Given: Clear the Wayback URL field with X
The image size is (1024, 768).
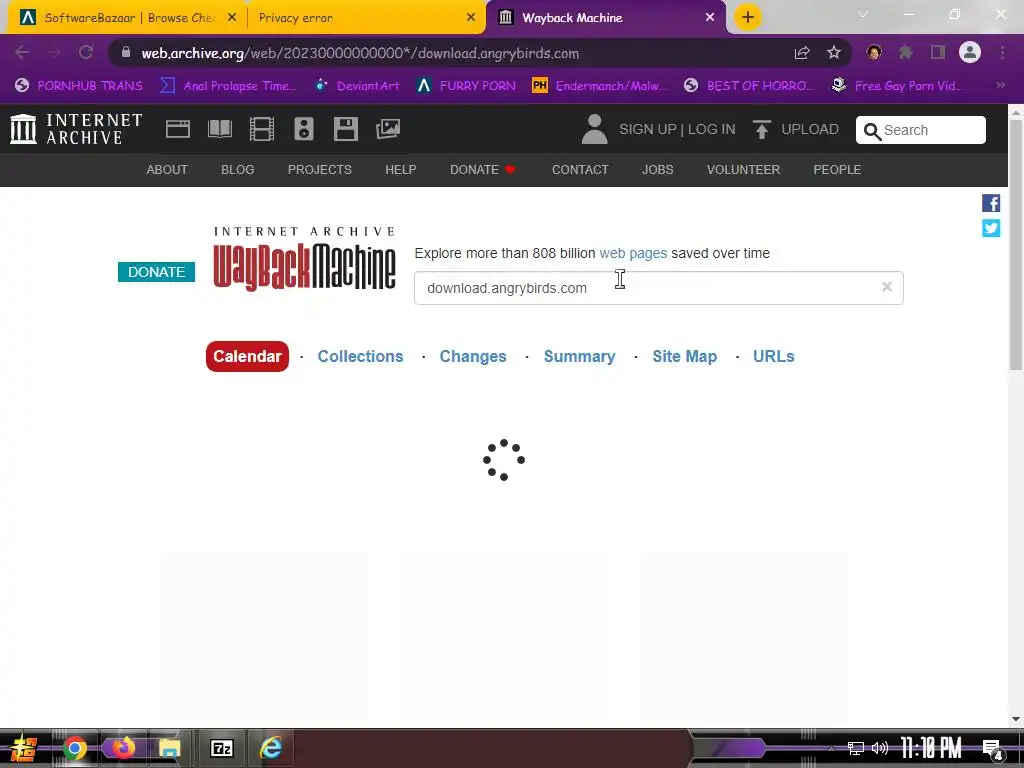Looking at the screenshot, I should 886,287.
